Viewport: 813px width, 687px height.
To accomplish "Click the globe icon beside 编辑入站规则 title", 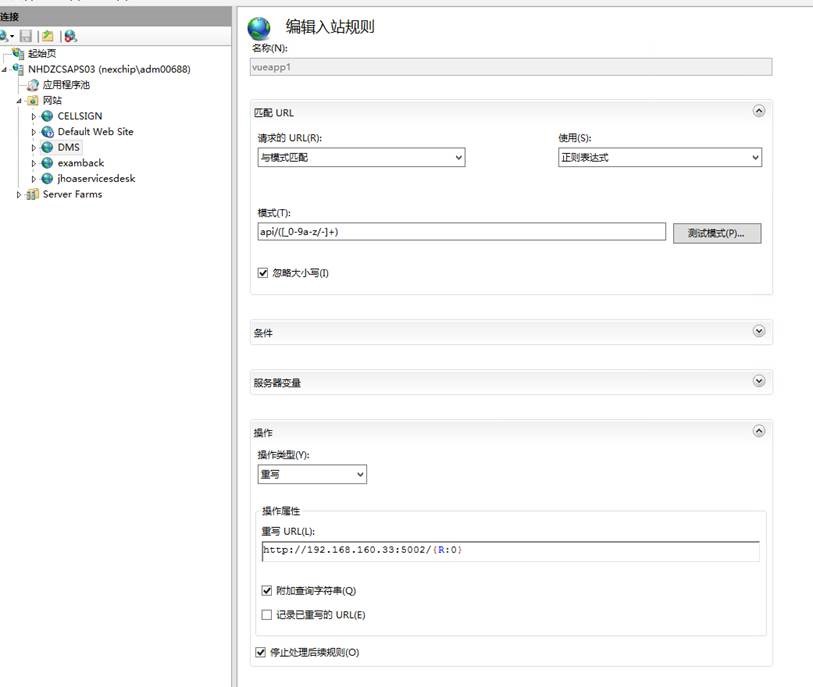I will point(259,29).
